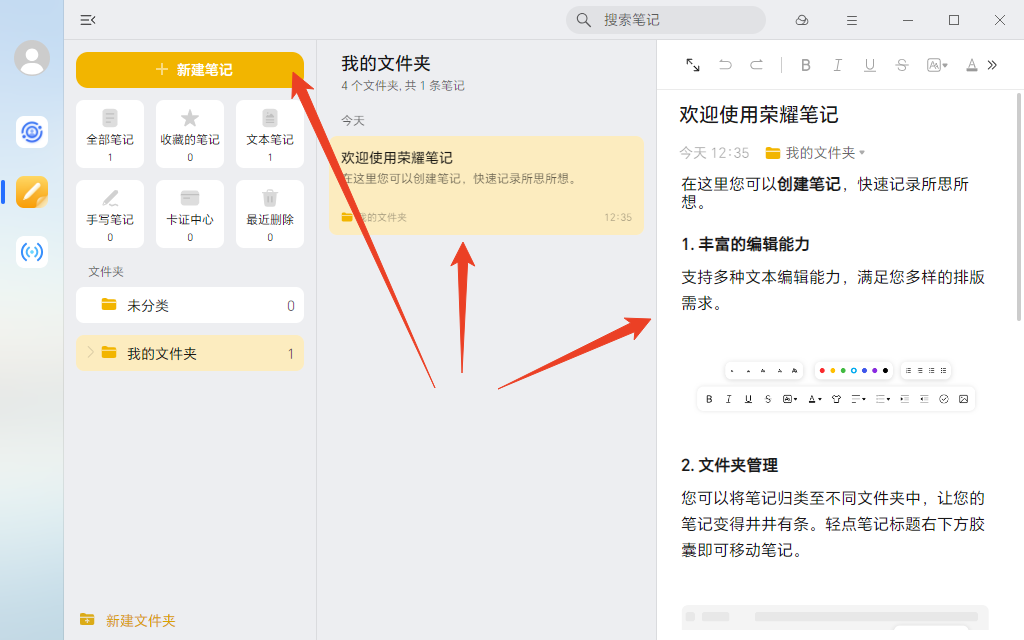Expand the 我的文件夹 folder in the sidebar

click(x=91, y=353)
